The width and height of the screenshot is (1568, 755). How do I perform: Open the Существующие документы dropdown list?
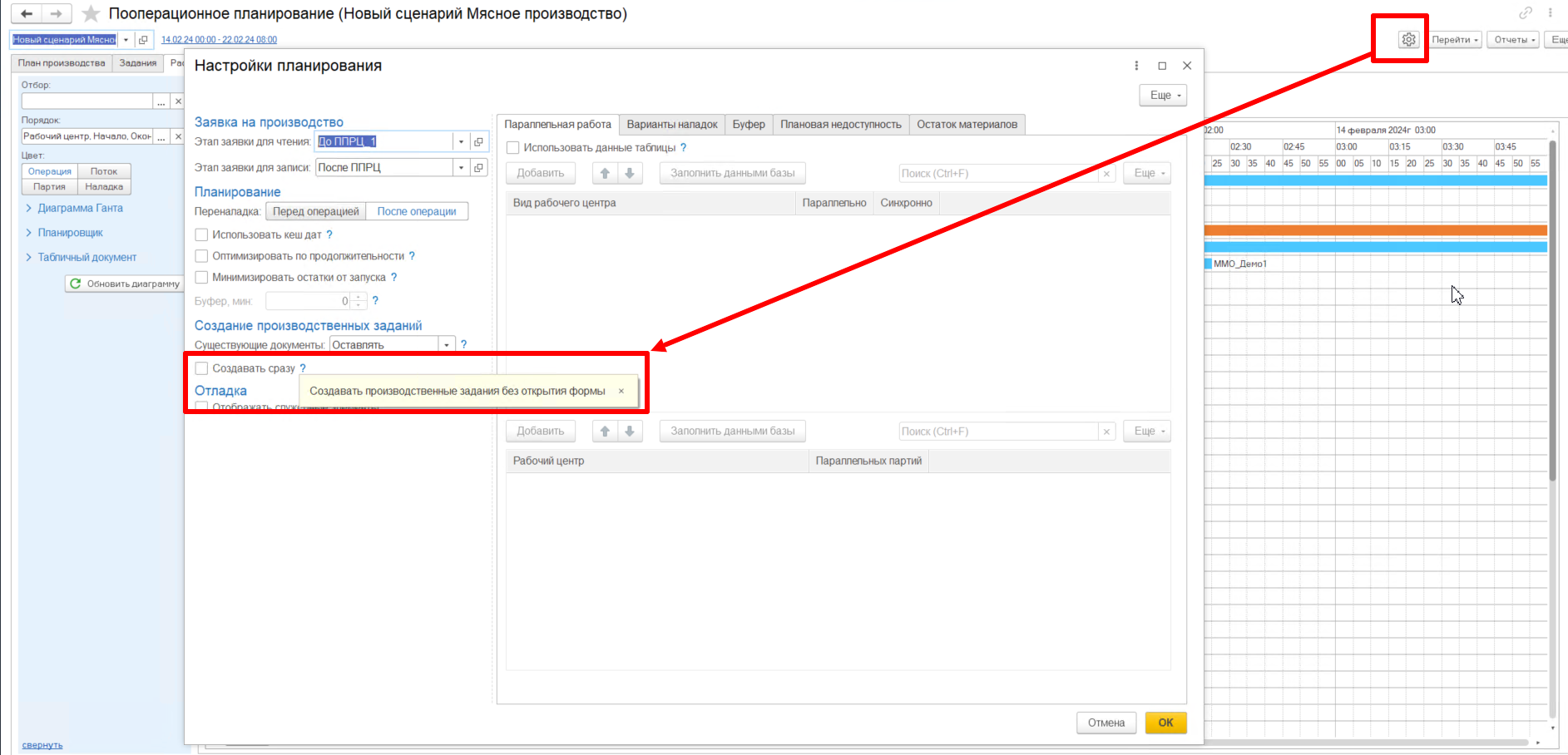(447, 345)
